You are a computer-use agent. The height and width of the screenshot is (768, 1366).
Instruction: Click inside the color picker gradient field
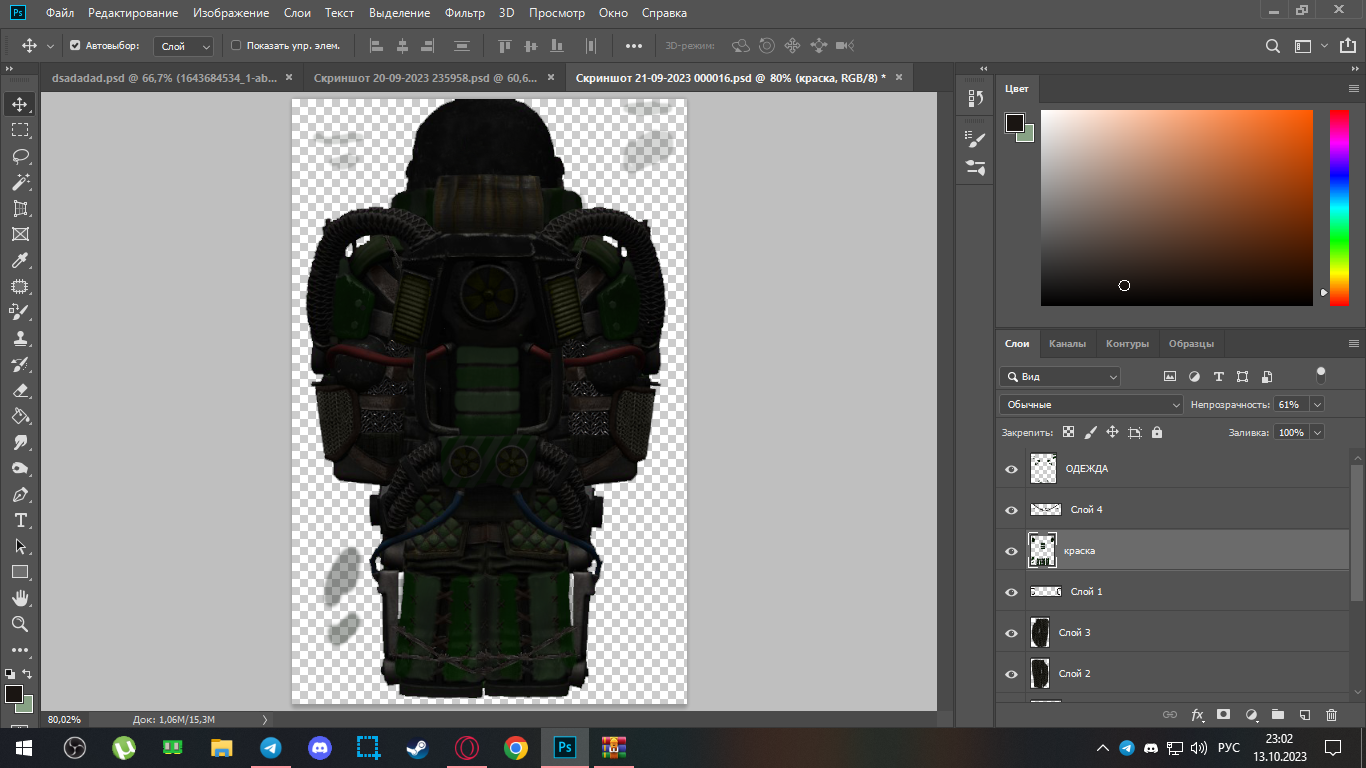click(x=1176, y=207)
